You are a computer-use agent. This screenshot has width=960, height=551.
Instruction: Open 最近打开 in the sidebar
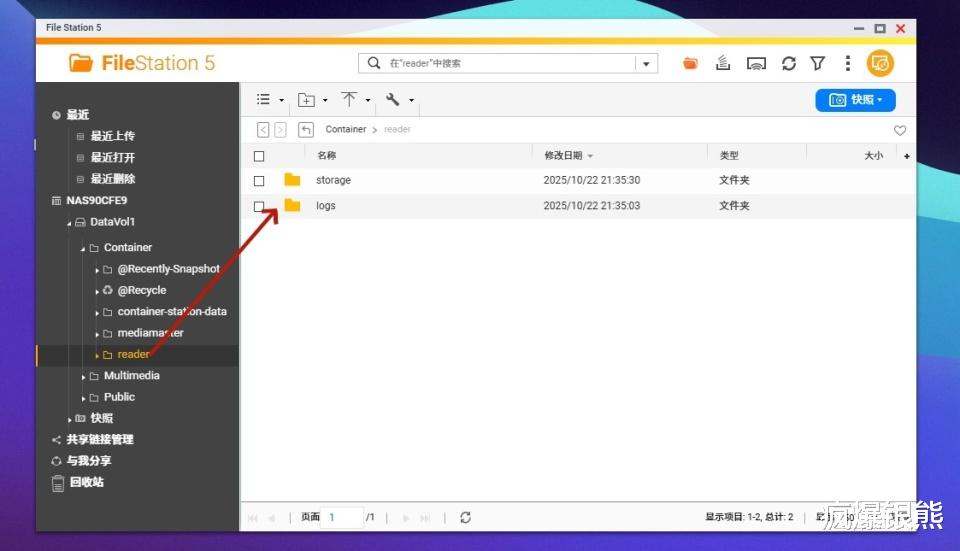pos(113,157)
